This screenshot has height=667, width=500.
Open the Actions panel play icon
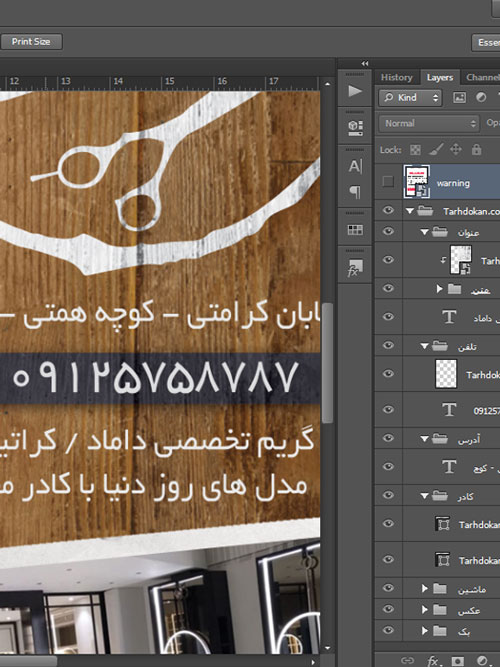(355, 91)
